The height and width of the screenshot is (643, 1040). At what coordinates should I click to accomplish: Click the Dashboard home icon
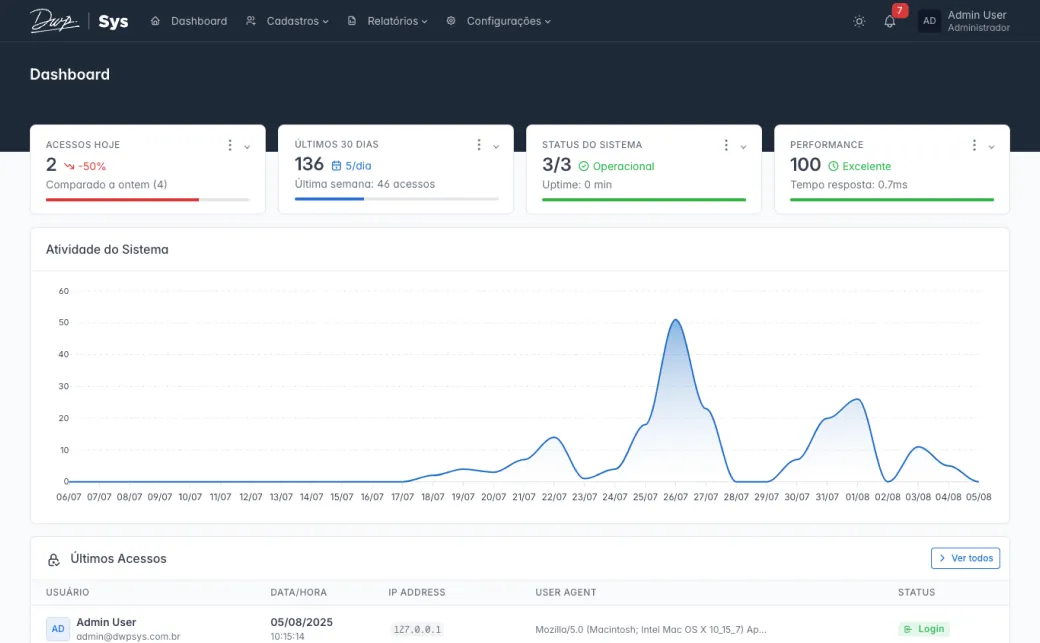click(155, 20)
